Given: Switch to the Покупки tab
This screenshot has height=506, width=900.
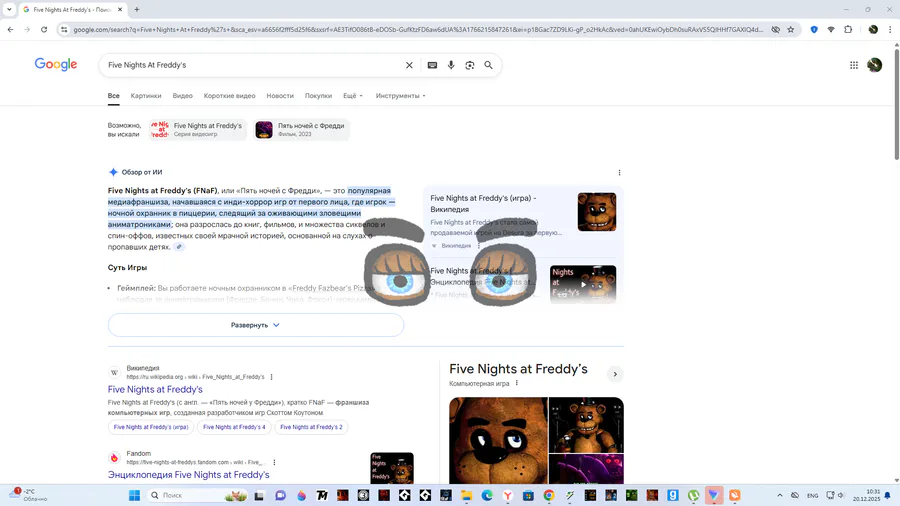Looking at the screenshot, I should point(319,96).
